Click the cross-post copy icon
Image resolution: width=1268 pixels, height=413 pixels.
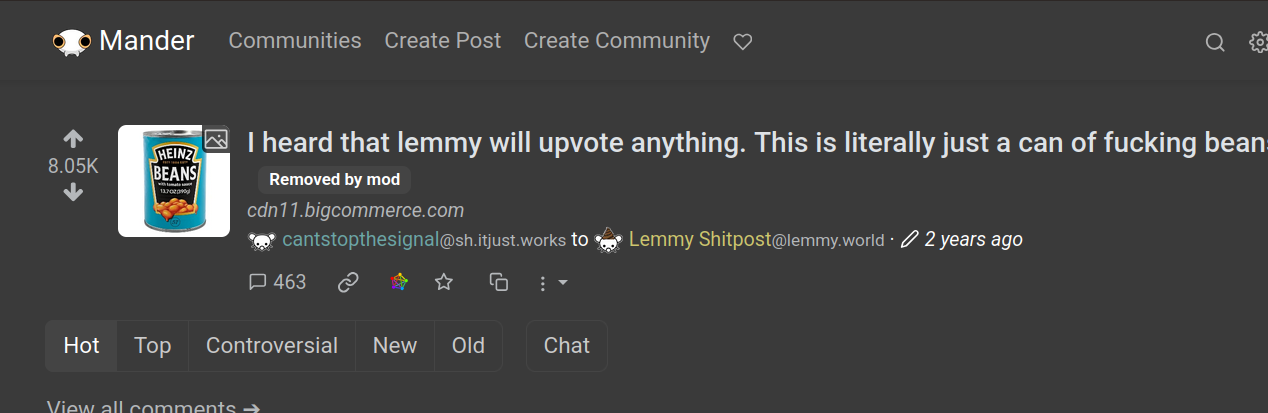(499, 283)
